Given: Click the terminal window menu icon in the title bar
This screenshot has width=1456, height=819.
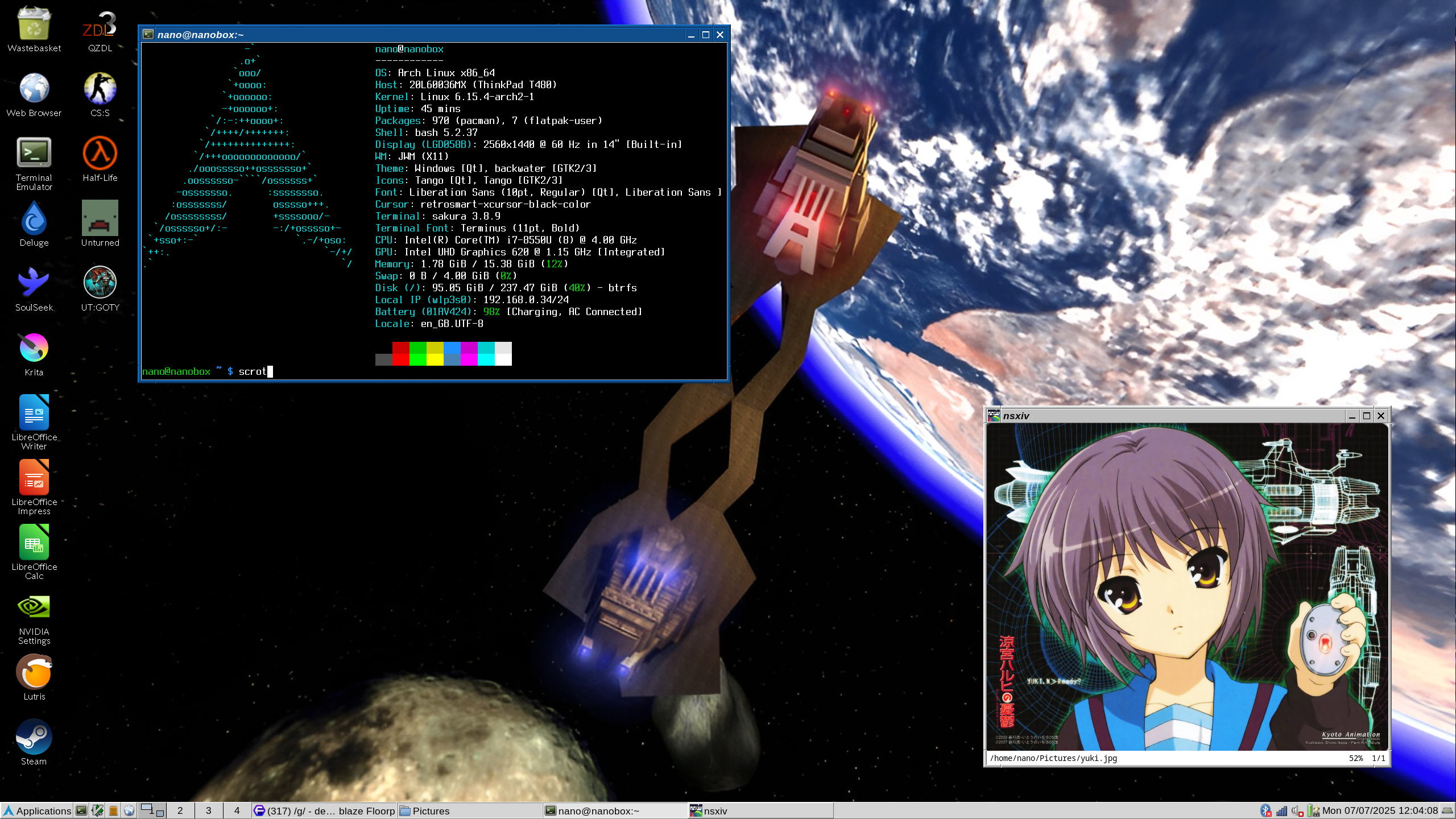Looking at the screenshot, I should click(148, 35).
